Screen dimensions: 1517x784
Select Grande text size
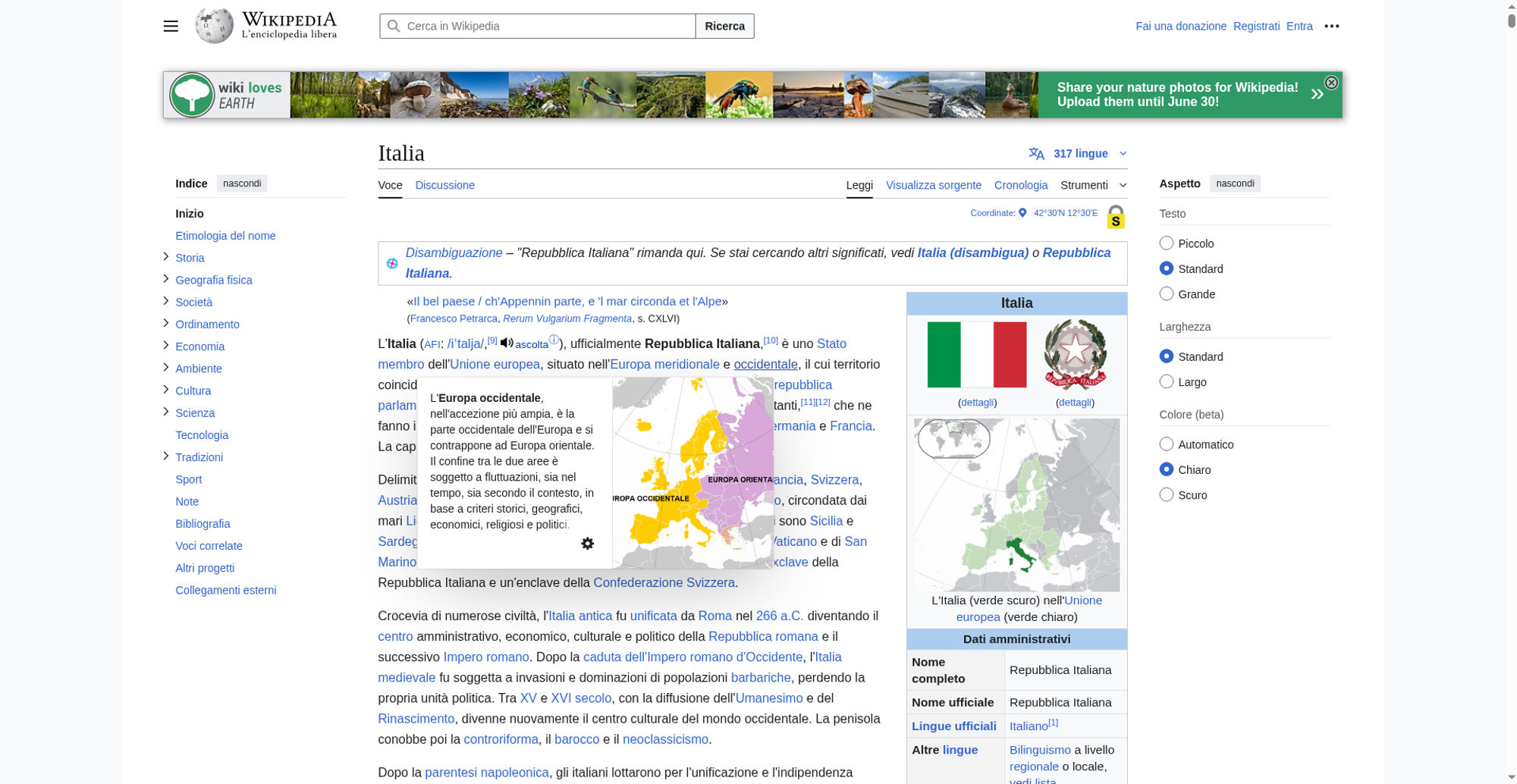coord(1167,294)
